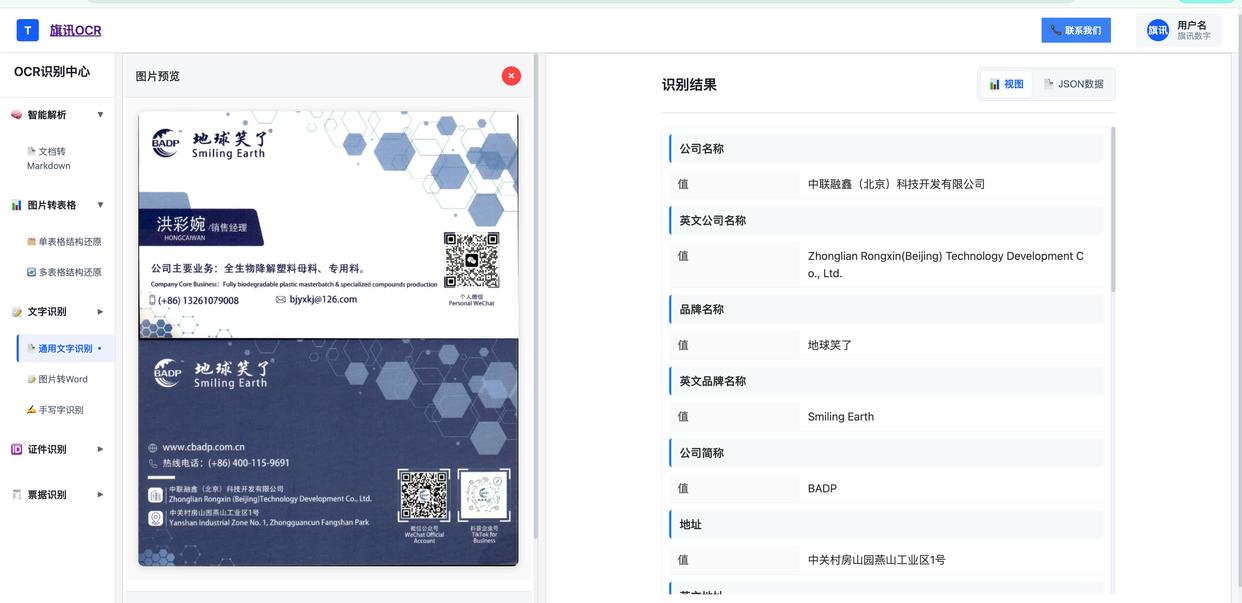Click the 用户名 profile label
The height and width of the screenshot is (603, 1242).
tap(1192, 25)
